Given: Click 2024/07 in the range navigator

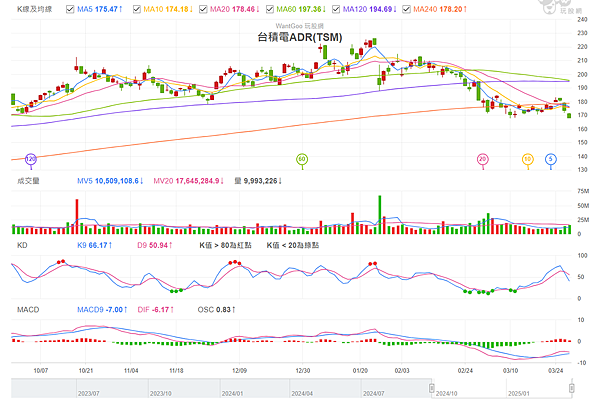Looking at the screenshot, I should click(x=373, y=394).
